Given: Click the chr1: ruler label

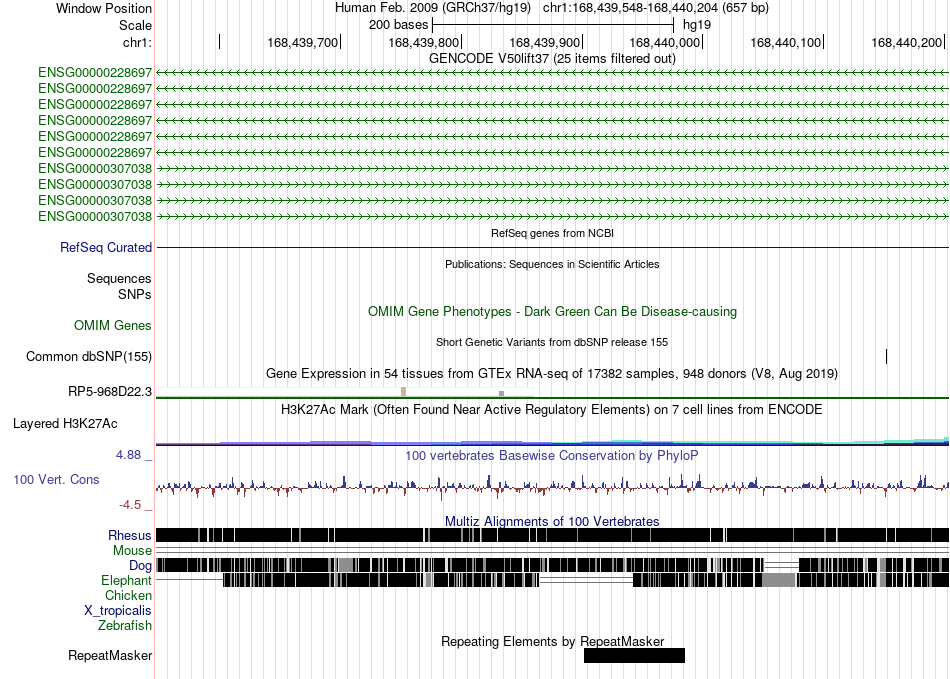Looking at the screenshot, I should pyautogui.click(x=137, y=42).
